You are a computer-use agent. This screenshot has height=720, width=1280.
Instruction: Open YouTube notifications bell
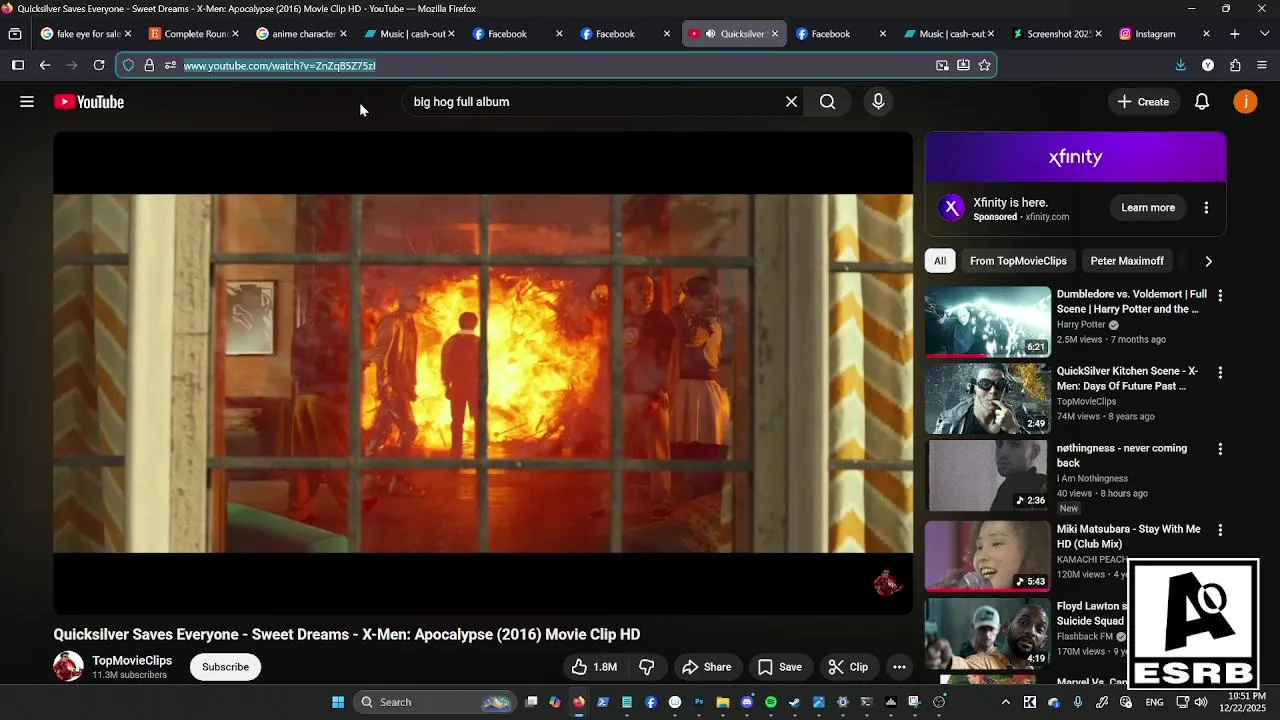click(x=1202, y=102)
